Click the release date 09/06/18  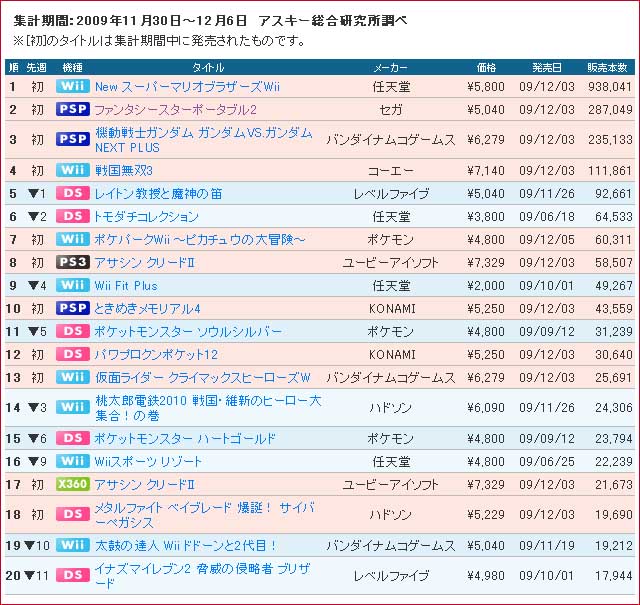[x=547, y=217]
